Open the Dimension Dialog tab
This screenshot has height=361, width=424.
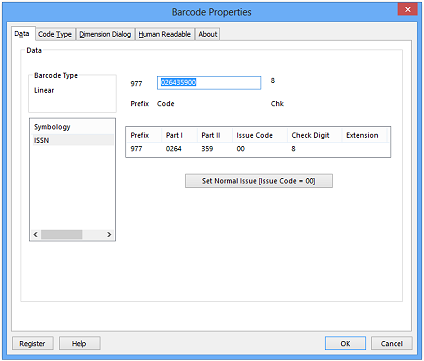point(105,34)
